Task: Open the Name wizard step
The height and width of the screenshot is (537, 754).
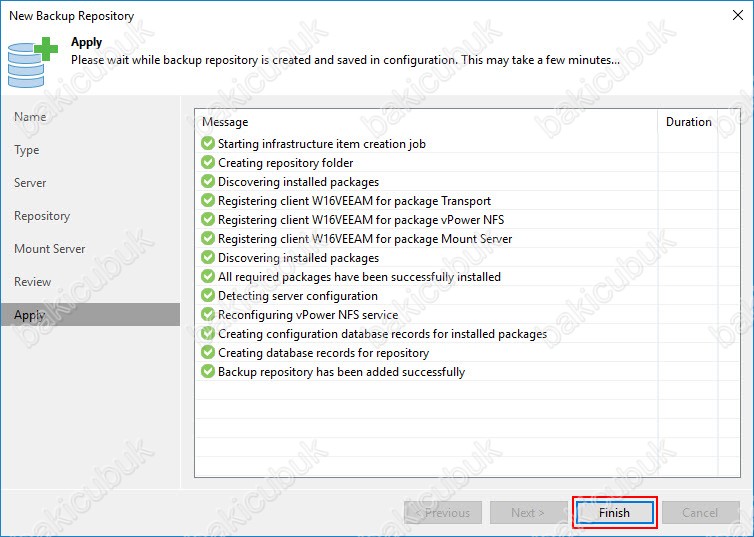Action: coord(30,117)
